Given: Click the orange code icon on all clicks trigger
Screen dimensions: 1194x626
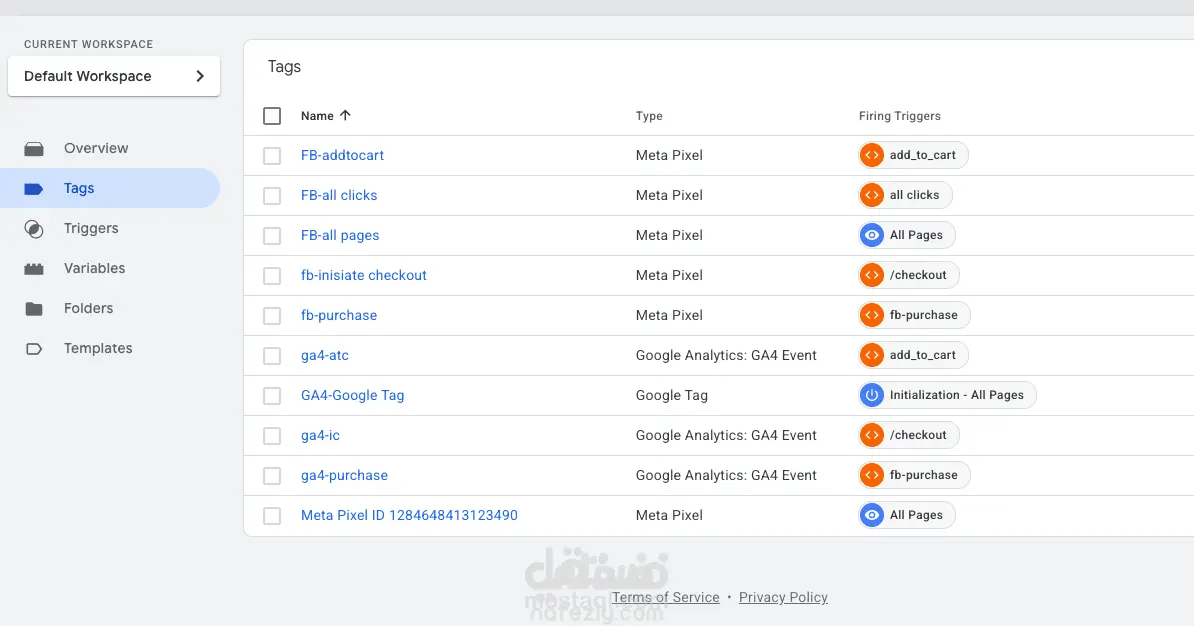Looking at the screenshot, I should click(x=872, y=195).
